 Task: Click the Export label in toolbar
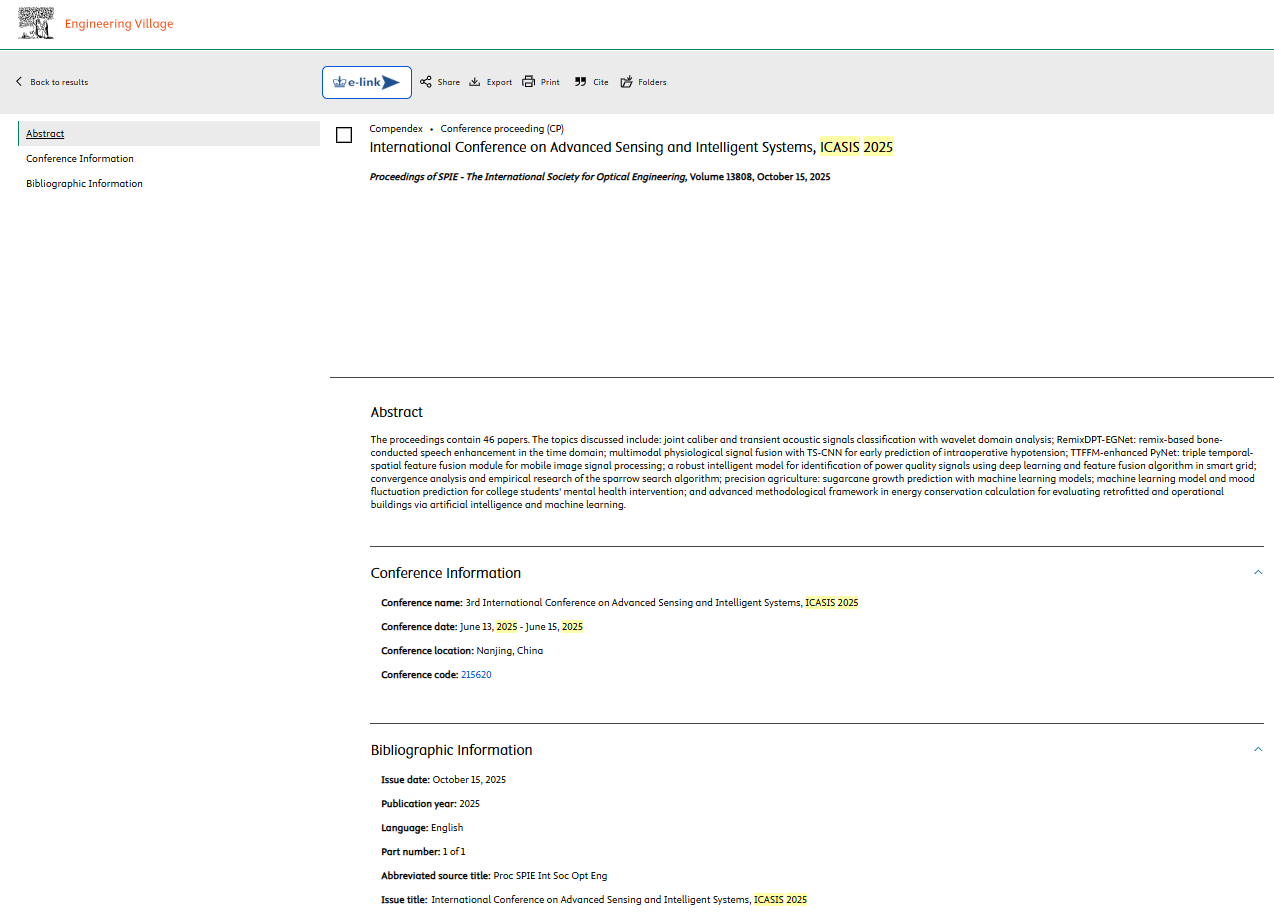tap(499, 82)
